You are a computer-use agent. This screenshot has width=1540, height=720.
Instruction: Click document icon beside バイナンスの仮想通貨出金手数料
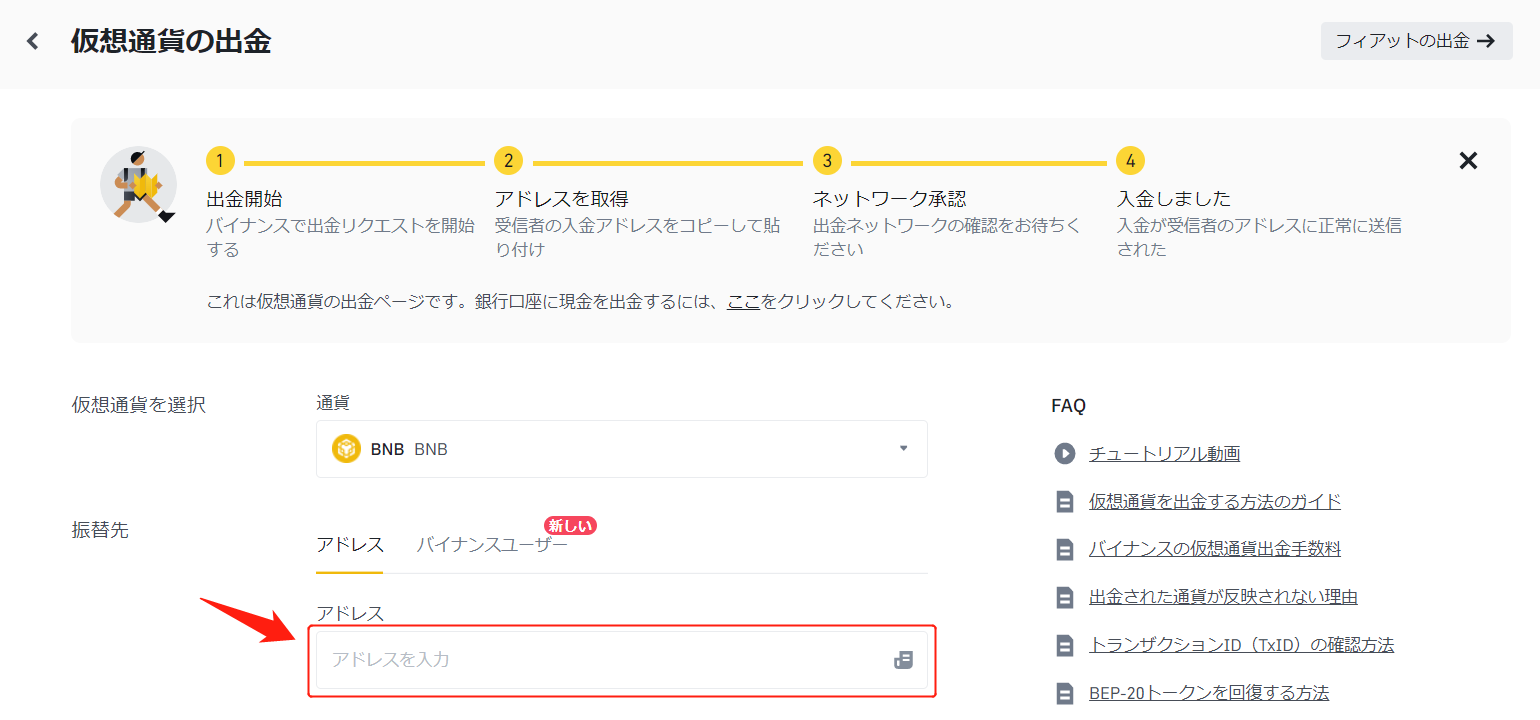click(1064, 549)
